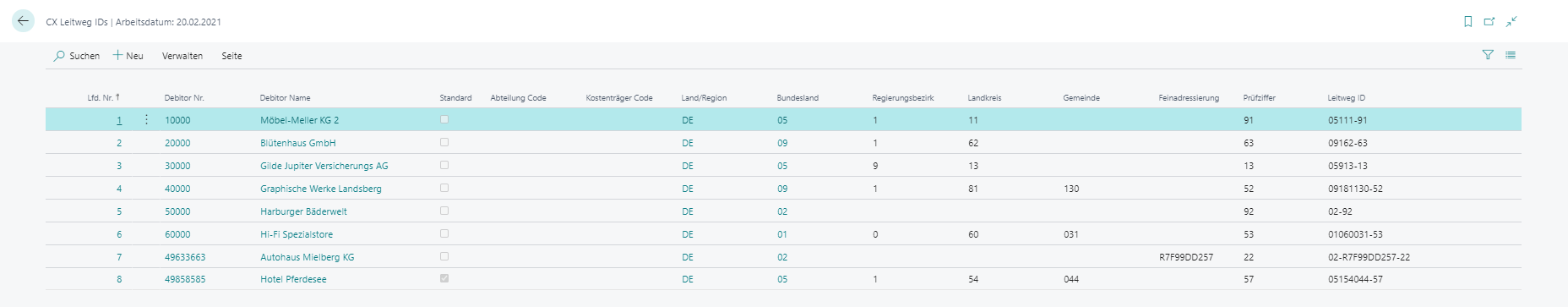Image resolution: width=1568 pixels, height=307 pixels.
Task: Select Gemeinde 130 cell
Action: click(1071, 189)
